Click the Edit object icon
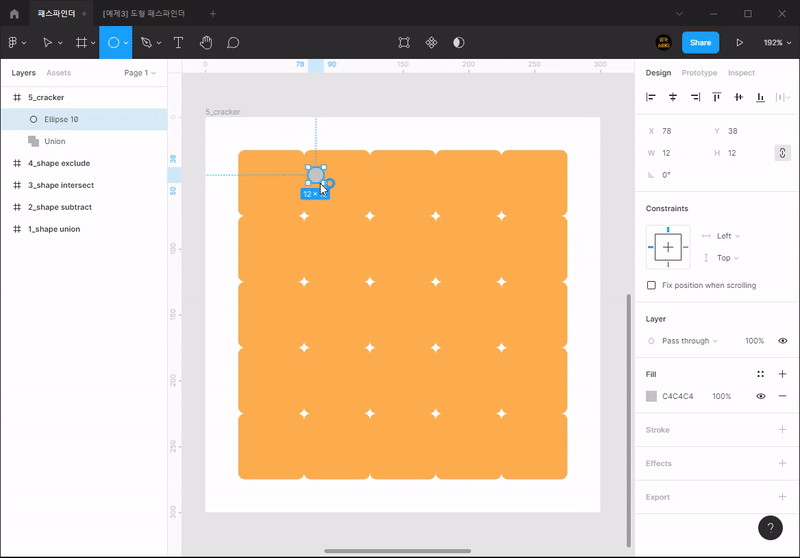 tap(404, 43)
